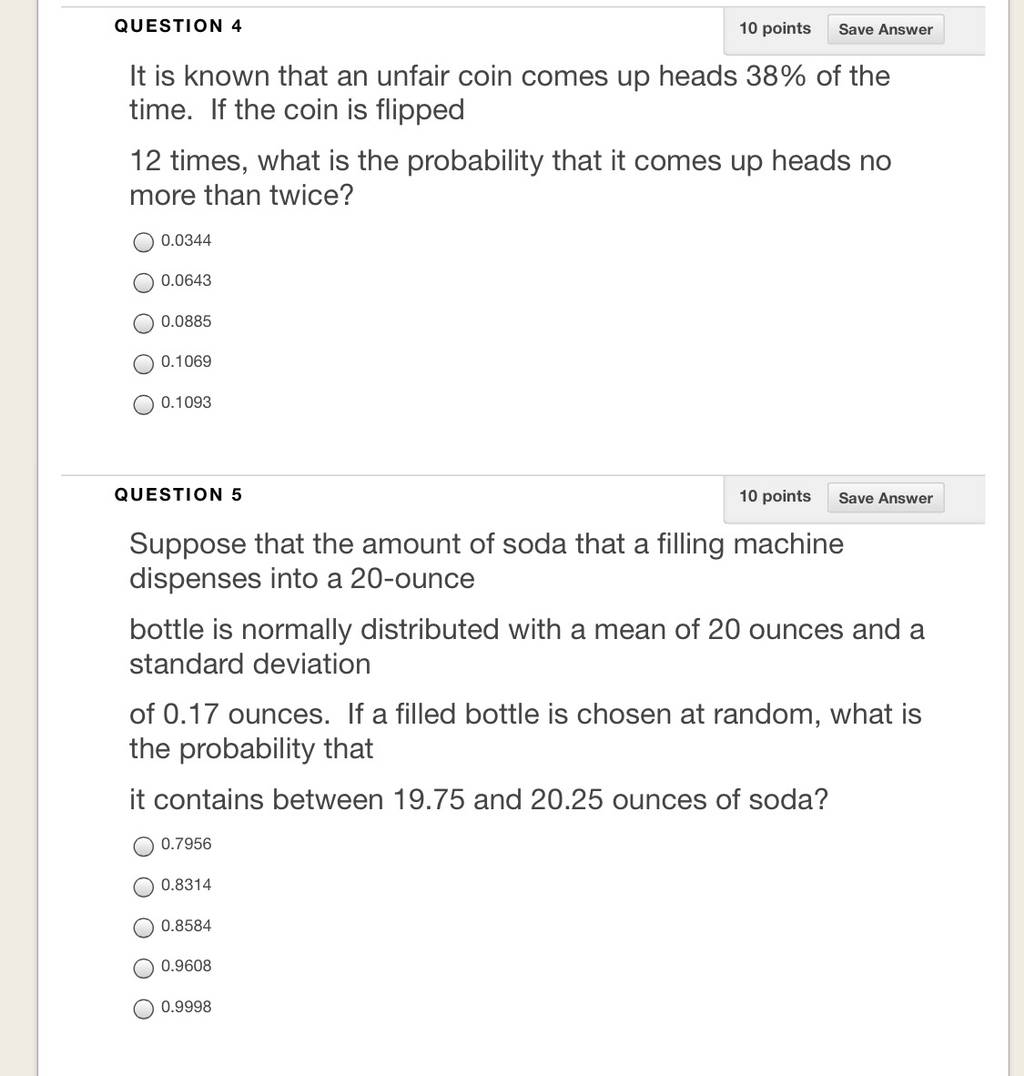This screenshot has height=1076, width=1024.
Task: Choose the 0.8314 radio option
Action: [143, 887]
